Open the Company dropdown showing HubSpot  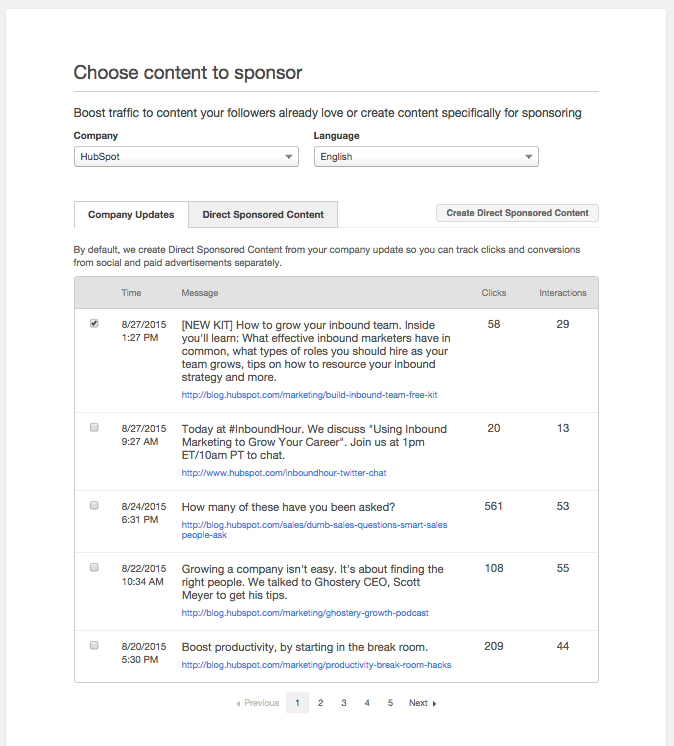[x=186, y=157]
